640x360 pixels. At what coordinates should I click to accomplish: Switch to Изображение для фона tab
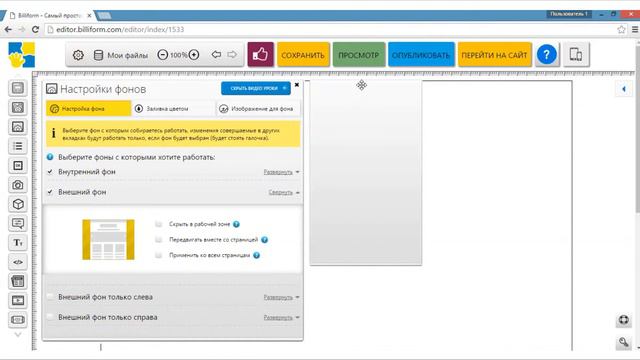(258, 109)
